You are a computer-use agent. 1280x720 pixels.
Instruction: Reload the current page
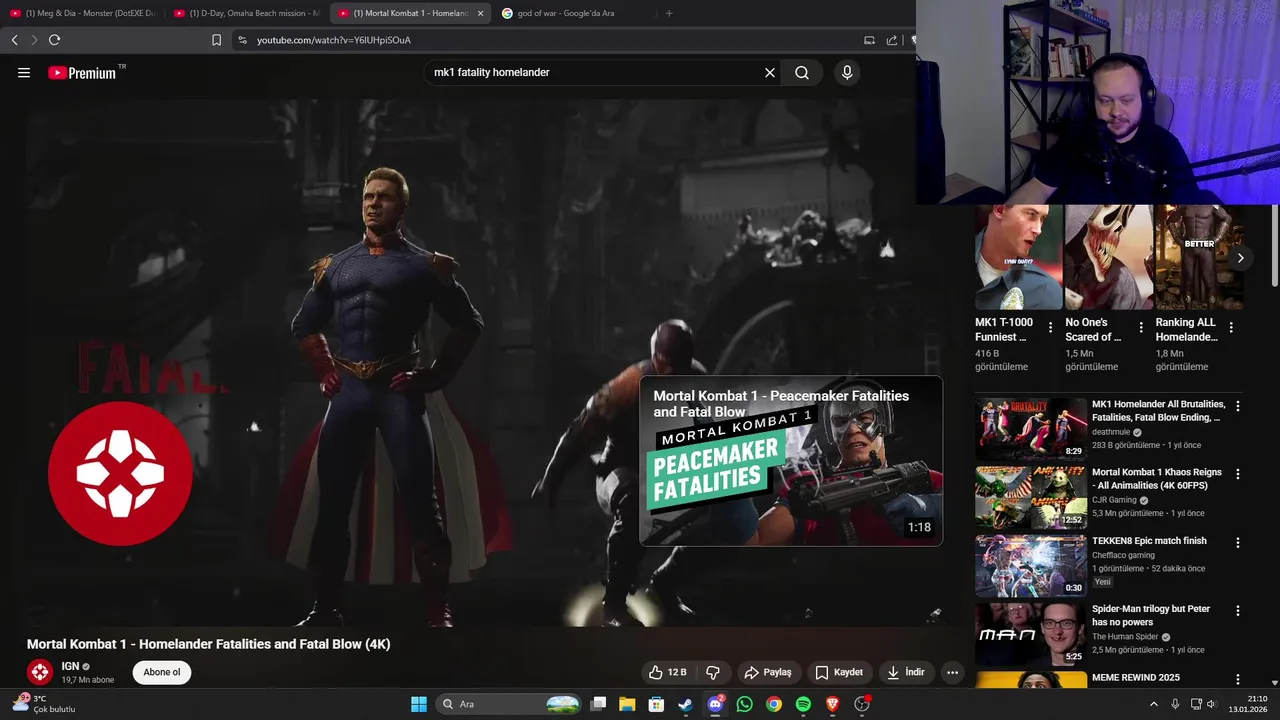(x=54, y=40)
